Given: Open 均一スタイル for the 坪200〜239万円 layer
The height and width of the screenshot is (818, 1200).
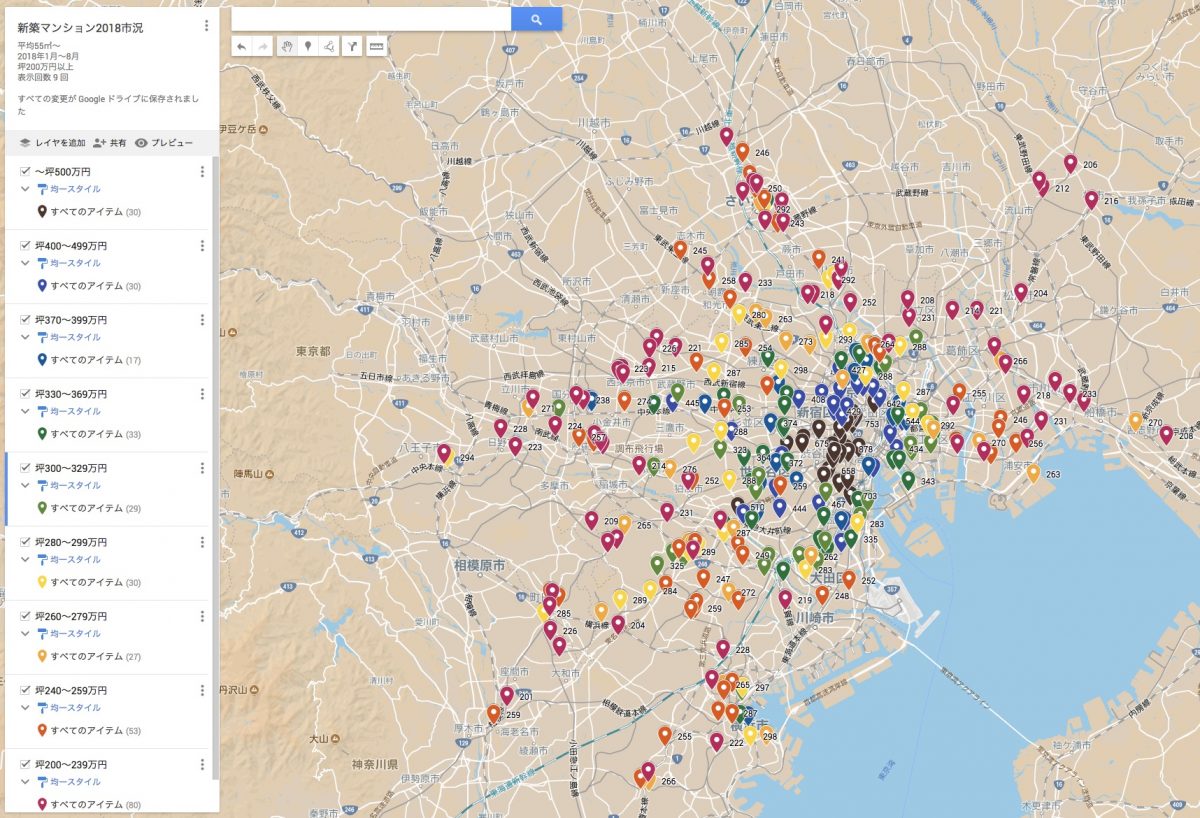Looking at the screenshot, I should point(69,782).
